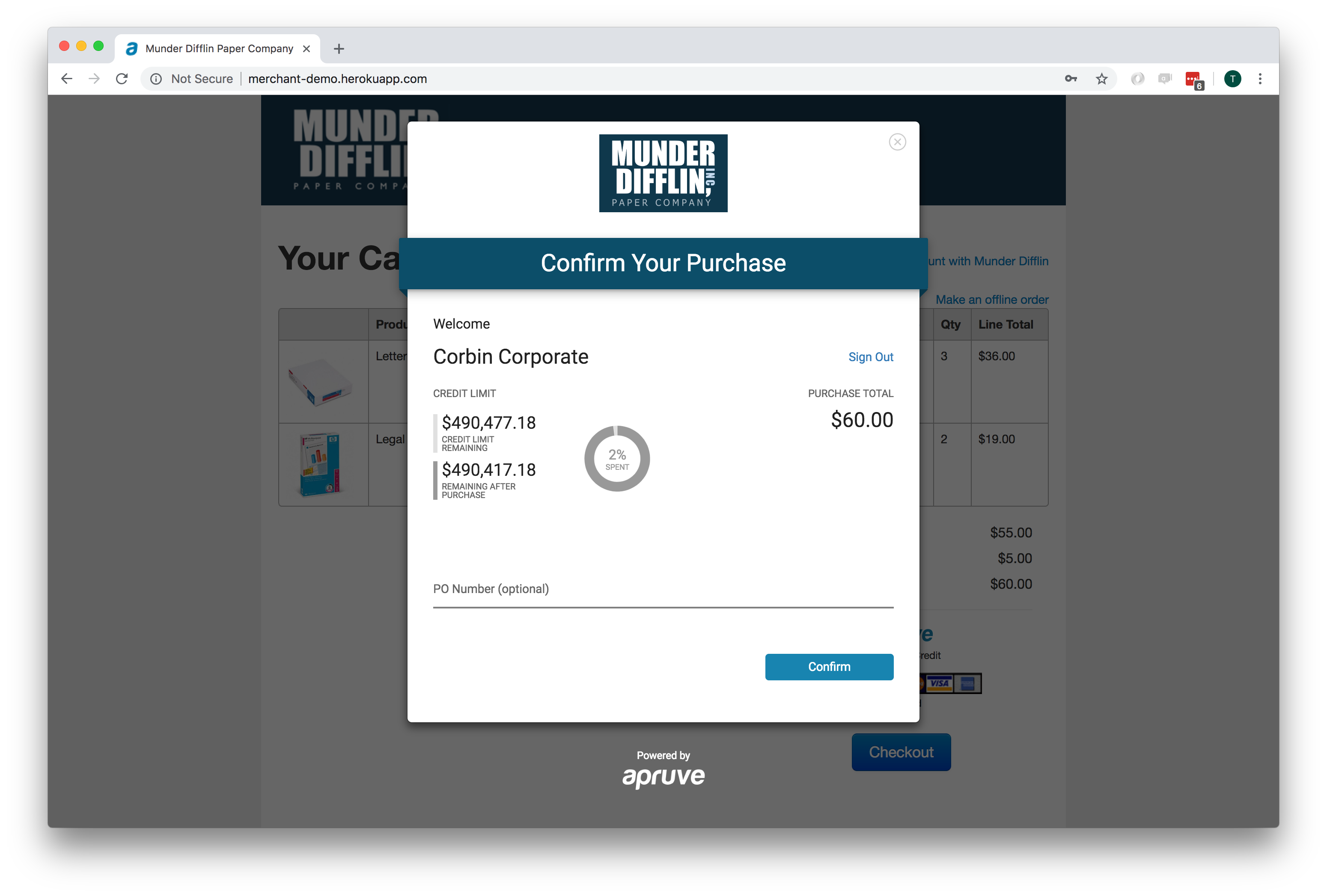Click the red extension icon with badge 6

pos(1193,79)
